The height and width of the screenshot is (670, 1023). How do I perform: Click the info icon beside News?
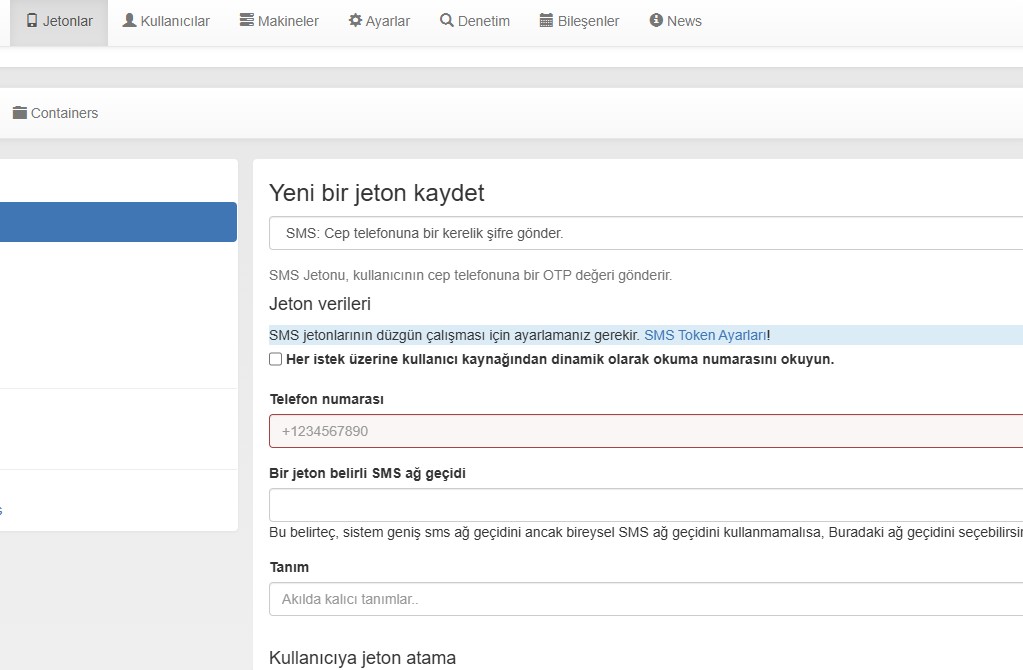(x=656, y=20)
